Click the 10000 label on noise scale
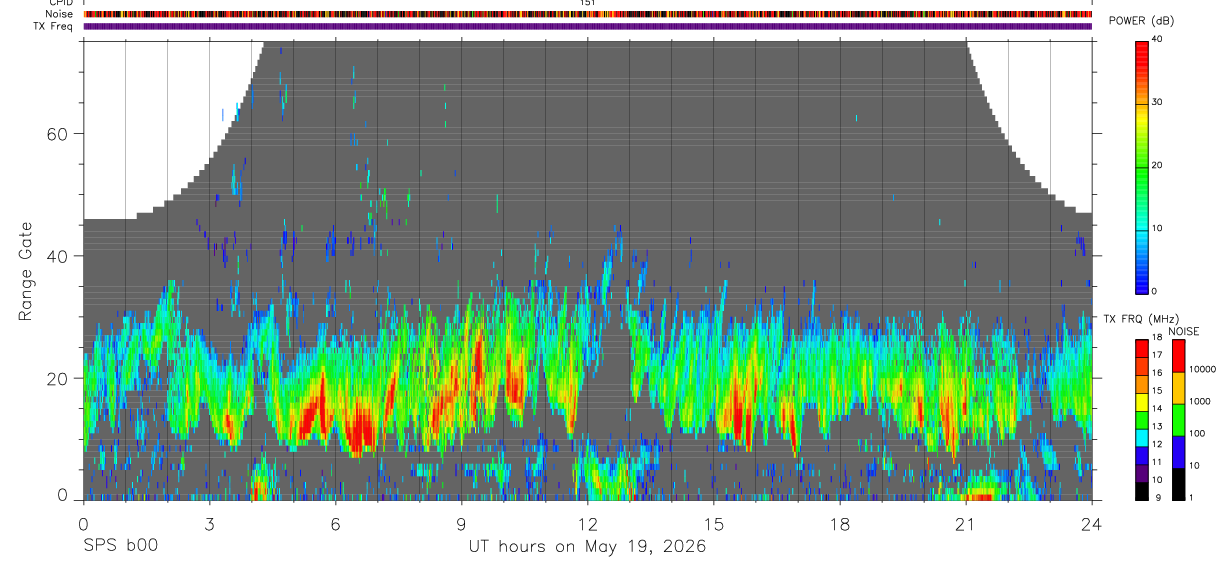Image resolution: width=1228 pixels, height=567 pixels. pyautogui.click(x=1202, y=368)
